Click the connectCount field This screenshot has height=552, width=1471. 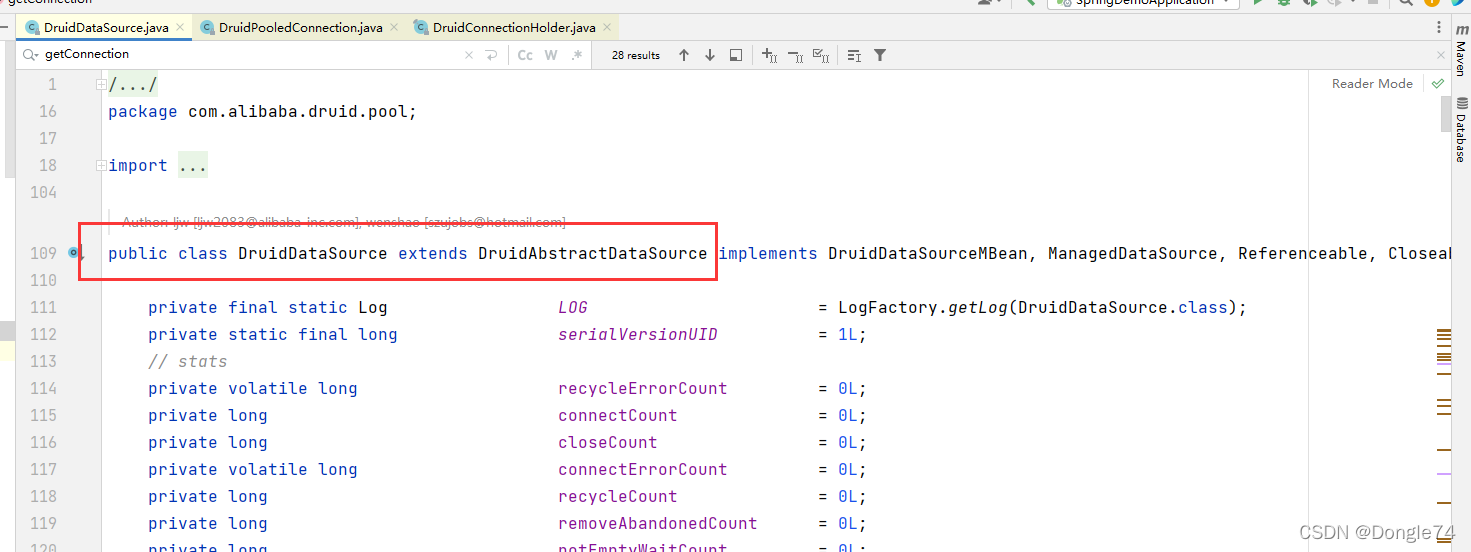(617, 416)
